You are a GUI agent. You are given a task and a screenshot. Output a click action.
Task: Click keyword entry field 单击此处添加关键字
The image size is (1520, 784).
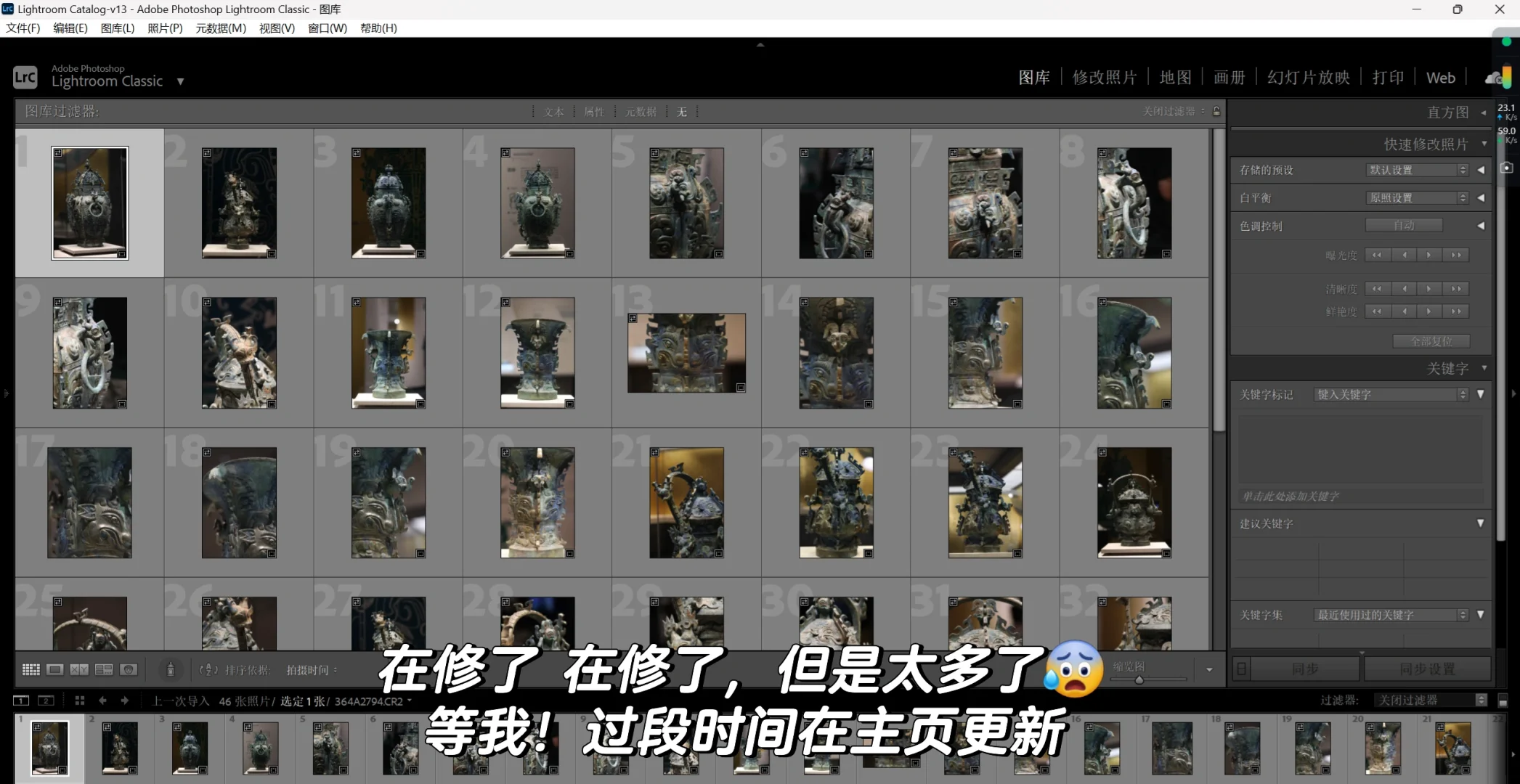click(1360, 497)
